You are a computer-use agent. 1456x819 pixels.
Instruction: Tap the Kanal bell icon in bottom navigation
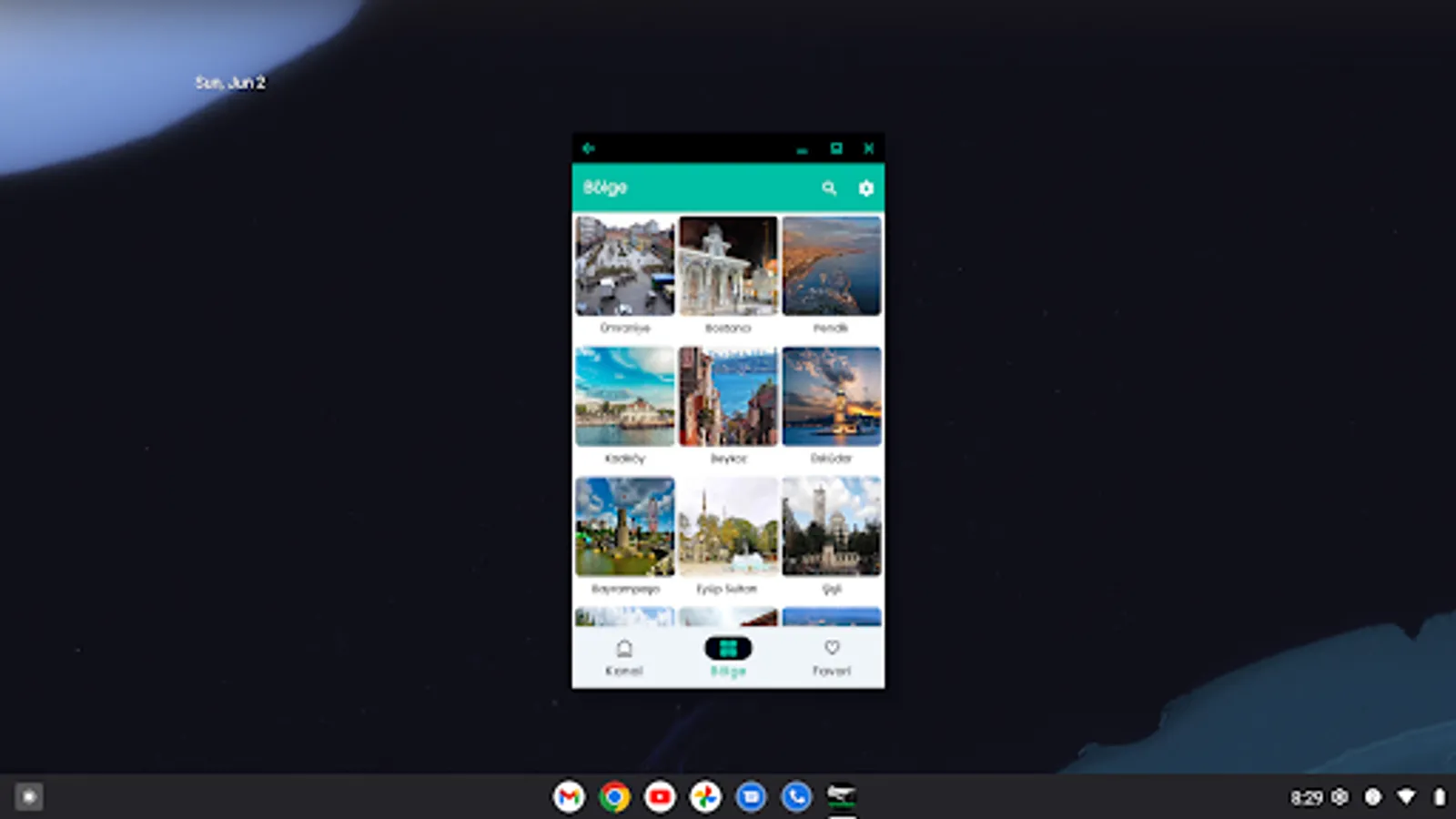coord(624,647)
